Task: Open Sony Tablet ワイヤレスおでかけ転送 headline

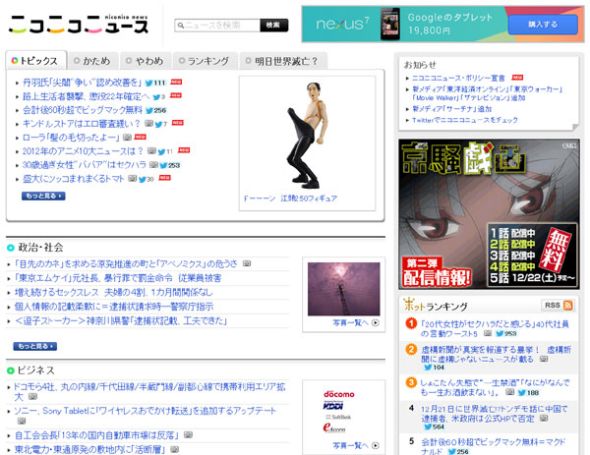Action: [x=145, y=411]
